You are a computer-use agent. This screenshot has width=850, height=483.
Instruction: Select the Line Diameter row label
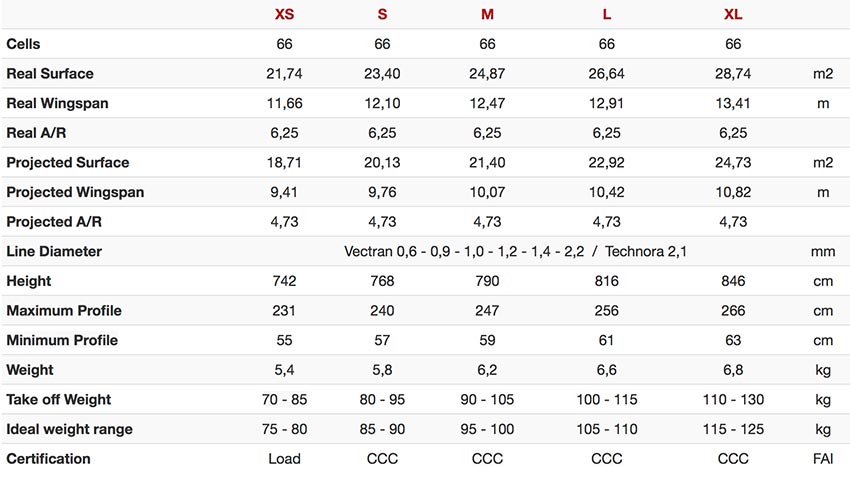click(x=54, y=252)
